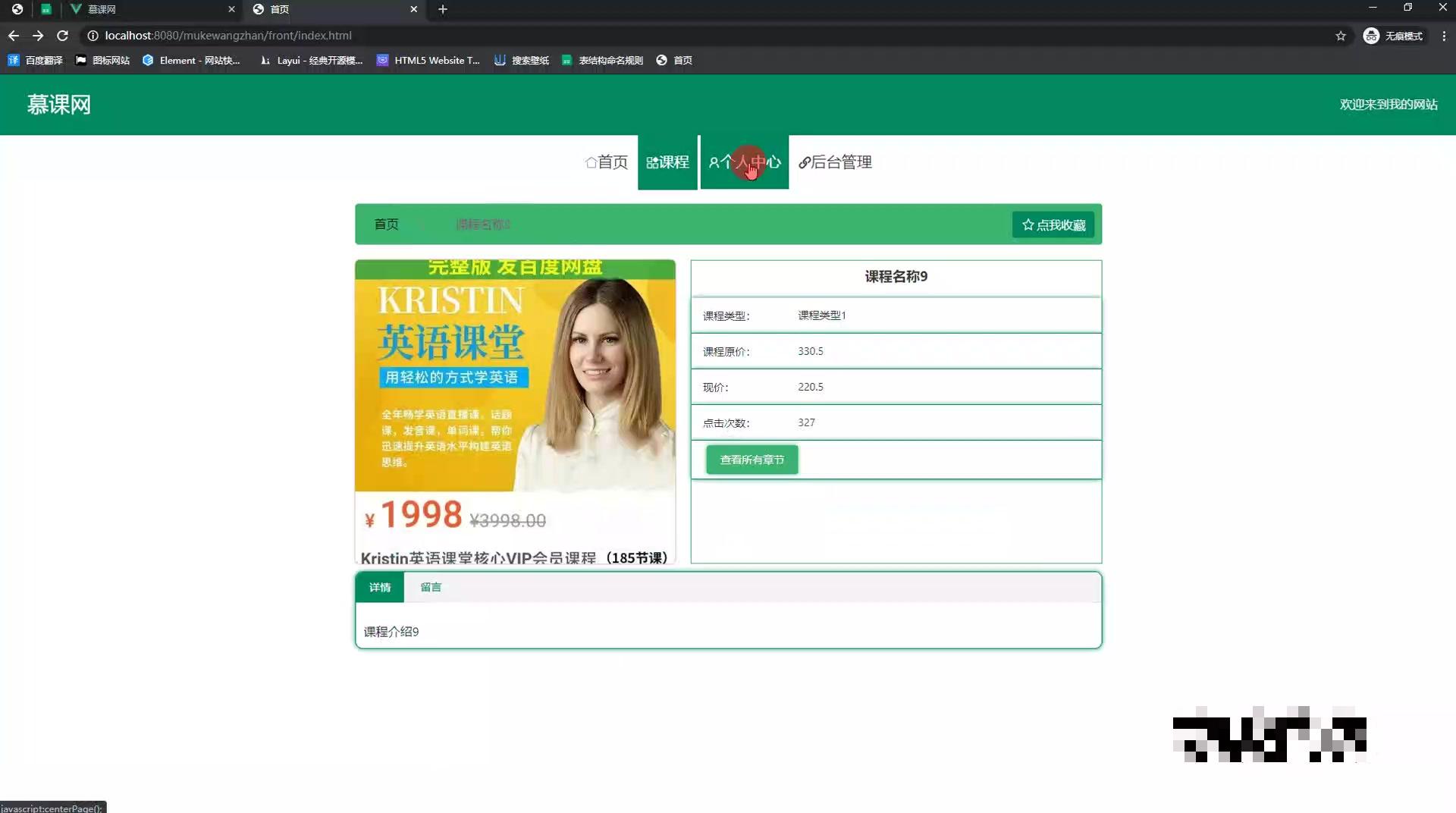Image resolution: width=1456 pixels, height=813 pixels.
Task: Toggle 点我收藏 to favorite the course
Action: [x=1053, y=224]
